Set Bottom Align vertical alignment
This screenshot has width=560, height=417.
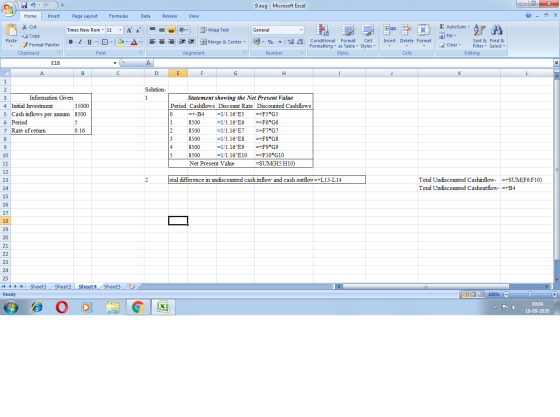[171, 30]
